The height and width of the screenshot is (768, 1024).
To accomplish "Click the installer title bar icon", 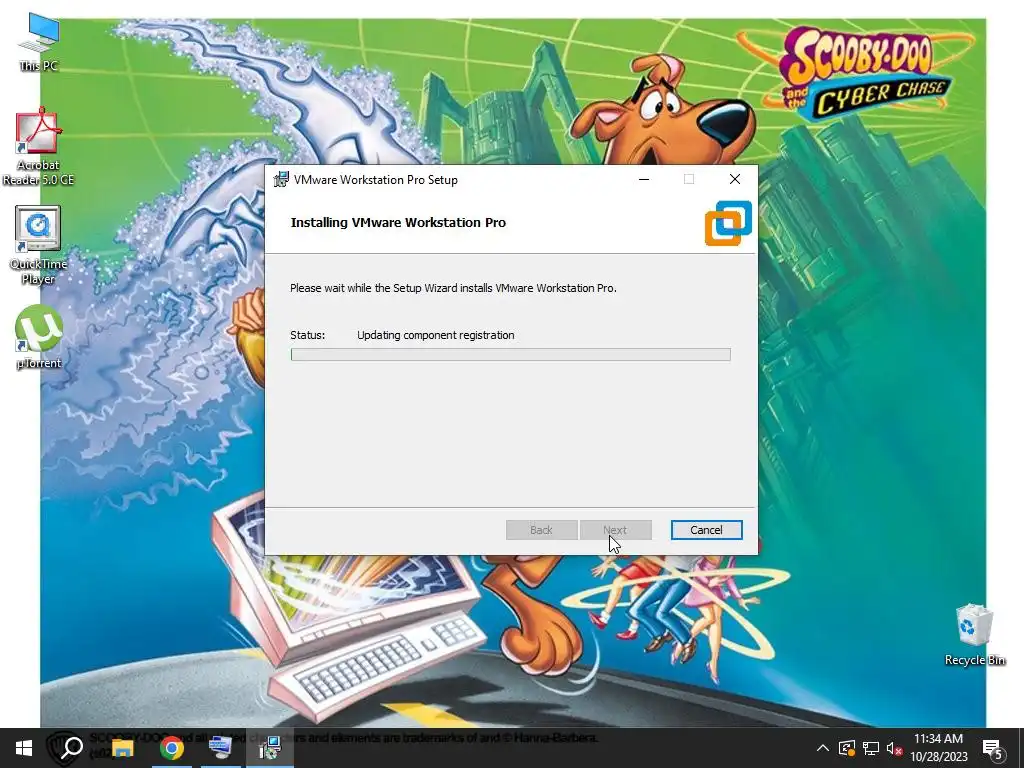I will pos(281,180).
